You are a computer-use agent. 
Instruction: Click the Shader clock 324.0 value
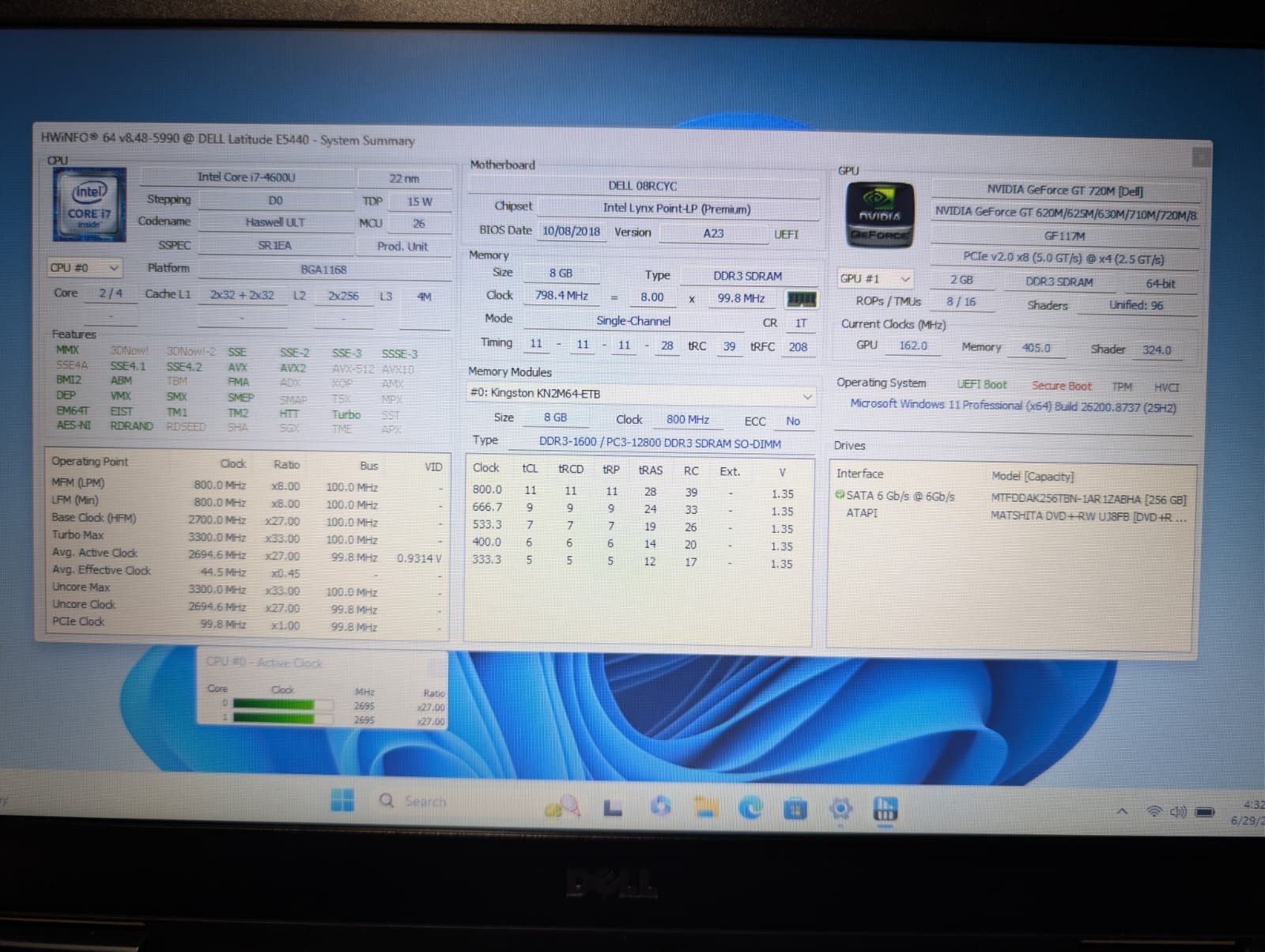(1157, 349)
